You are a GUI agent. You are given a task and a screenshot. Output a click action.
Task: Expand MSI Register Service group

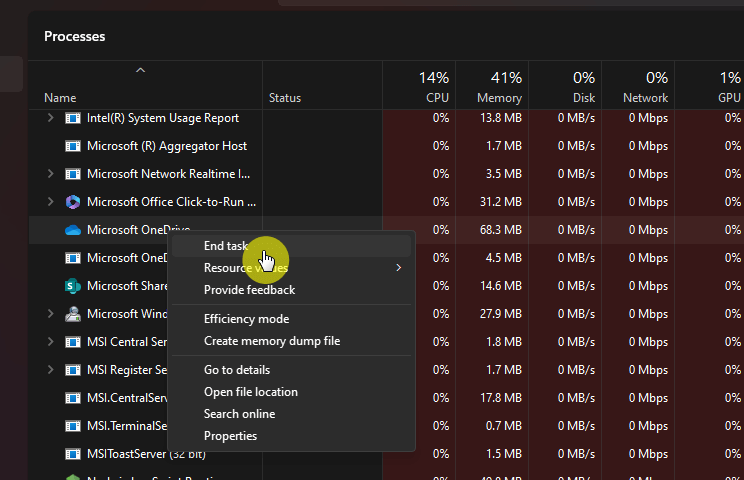(50, 369)
